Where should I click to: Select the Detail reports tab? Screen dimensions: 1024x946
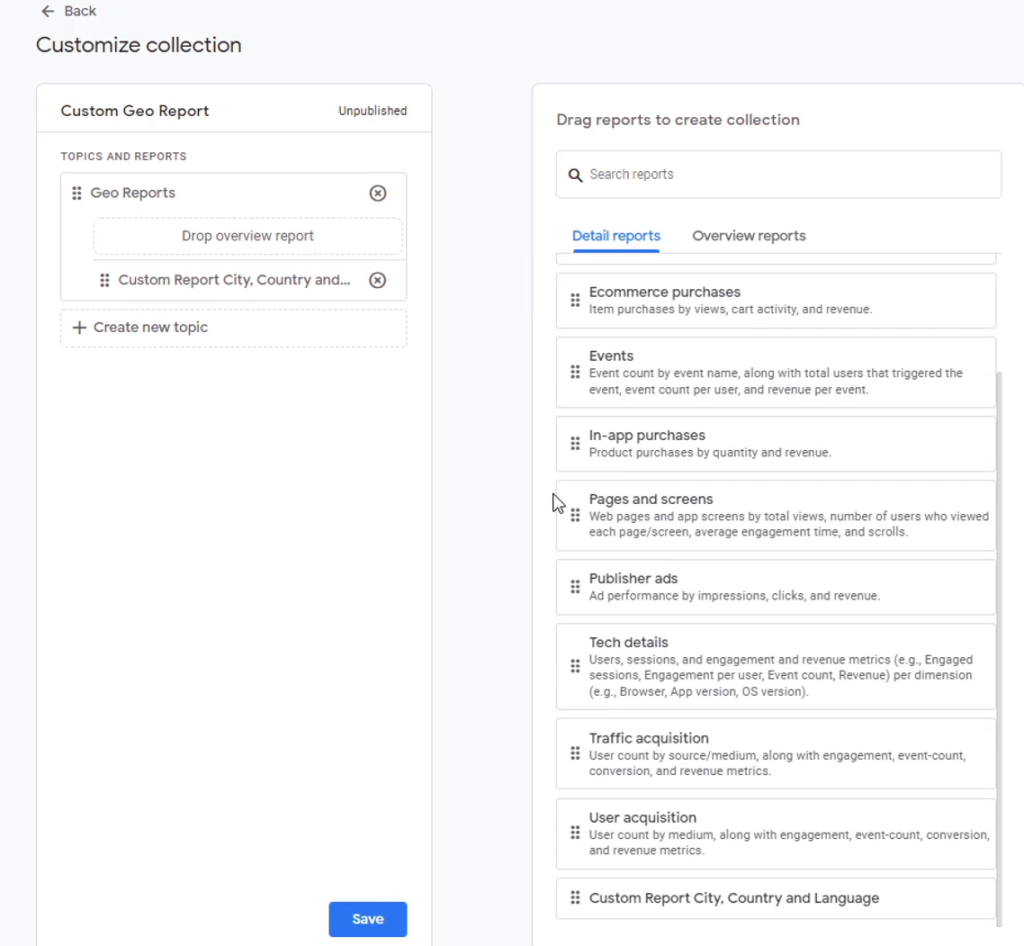point(616,235)
